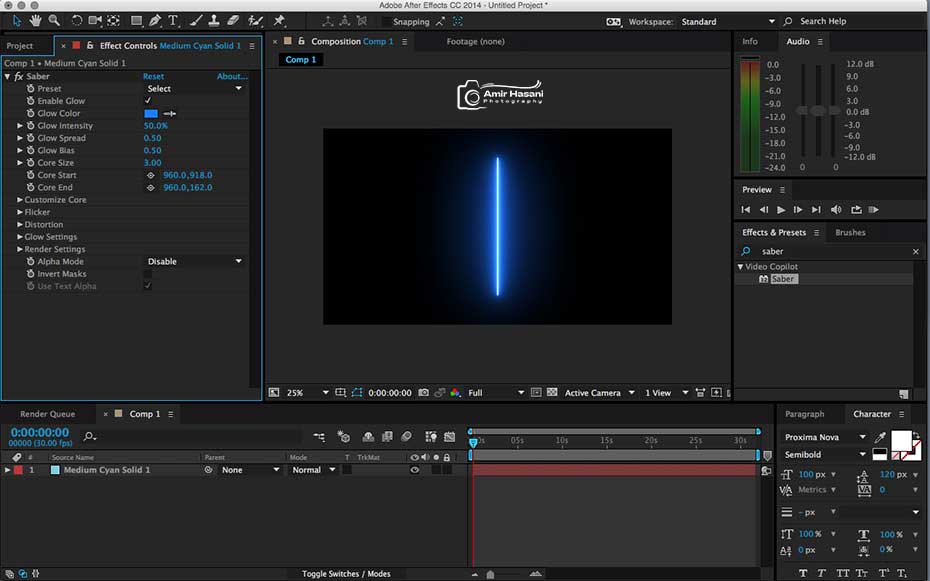930x581 pixels.
Task: Toggle the Enable Glow checkbox
Action: [x=148, y=101]
